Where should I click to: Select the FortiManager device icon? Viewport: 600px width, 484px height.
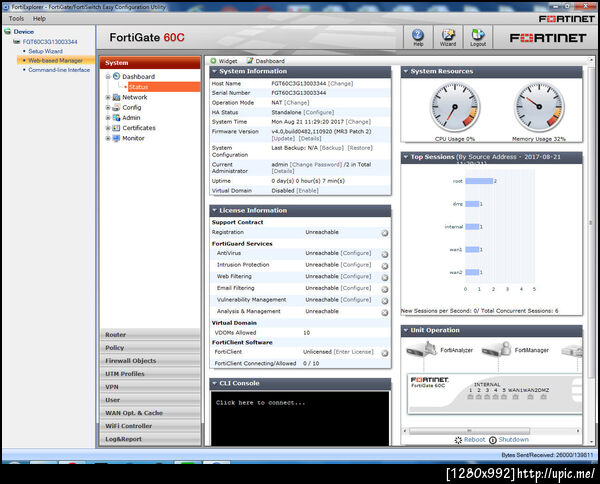click(497, 349)
